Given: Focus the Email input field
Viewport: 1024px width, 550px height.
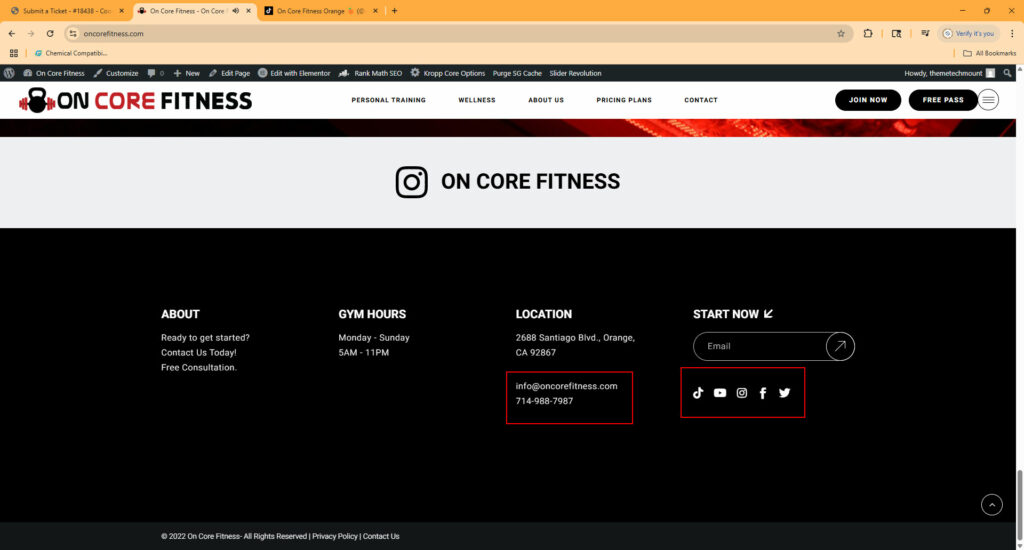Looking at the screenshot, I should [761, 346].
